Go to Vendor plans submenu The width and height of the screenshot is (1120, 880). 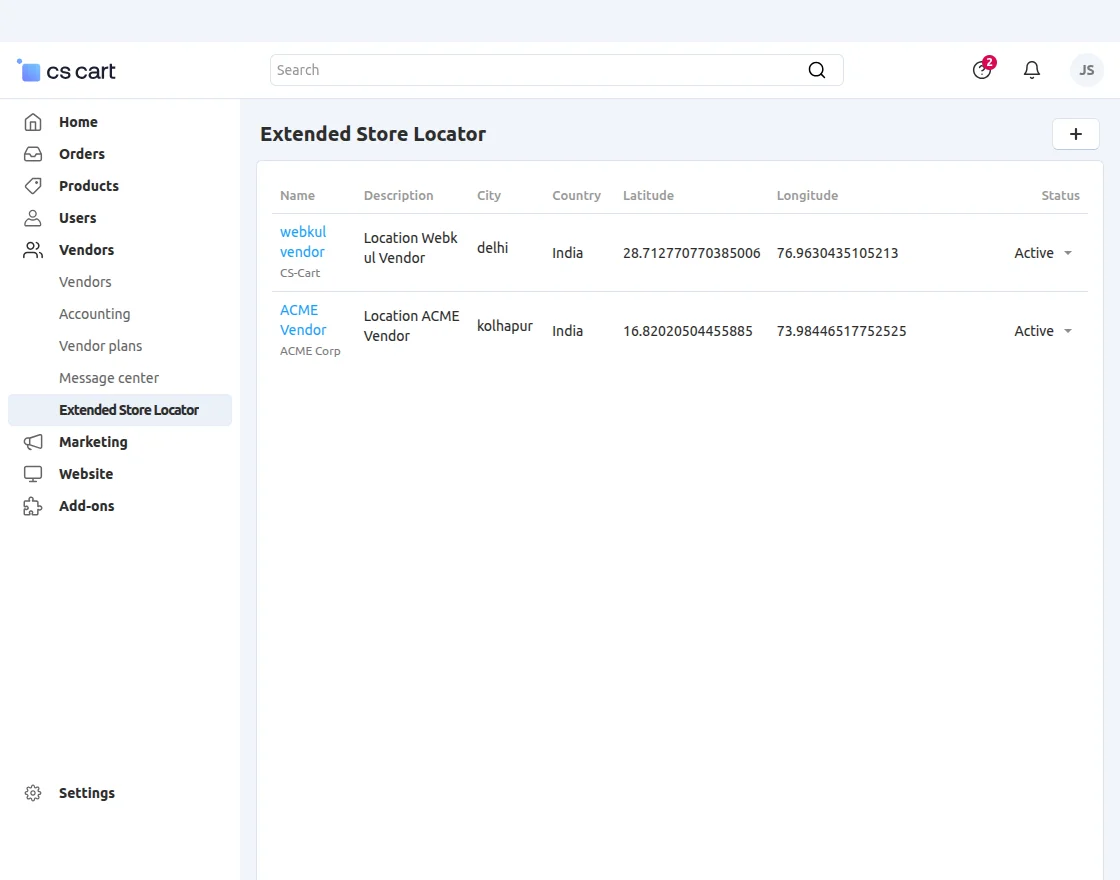[x=100, y=346]
